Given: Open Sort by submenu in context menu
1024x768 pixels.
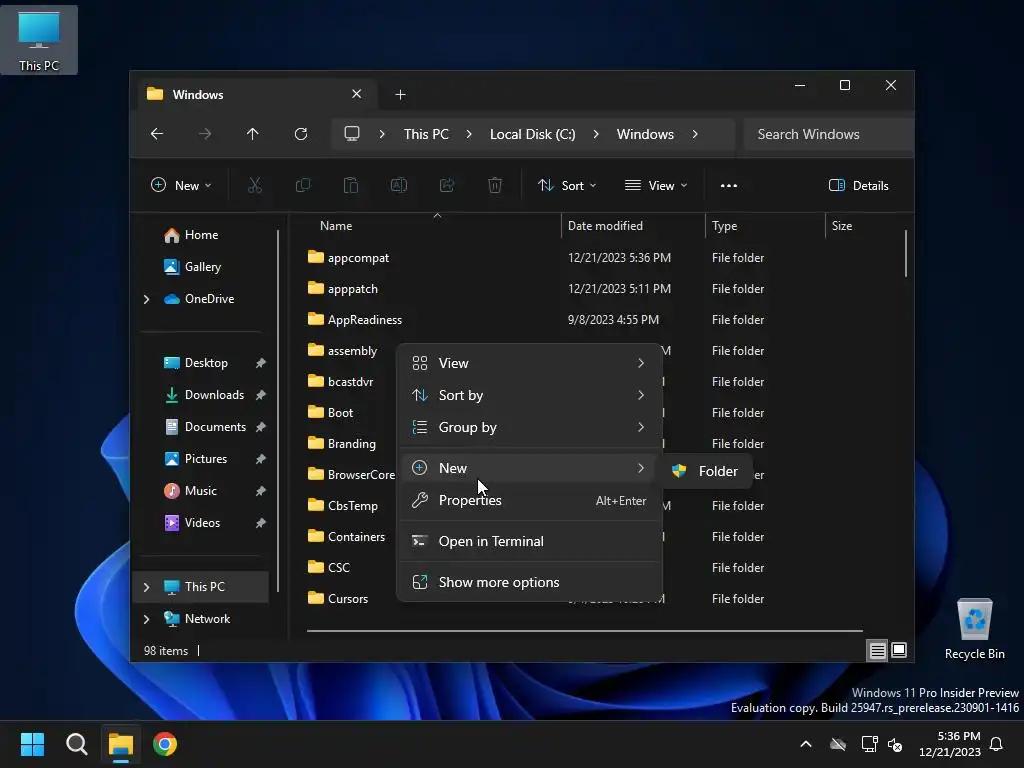Looking at the screenshot, I should 529,395.
